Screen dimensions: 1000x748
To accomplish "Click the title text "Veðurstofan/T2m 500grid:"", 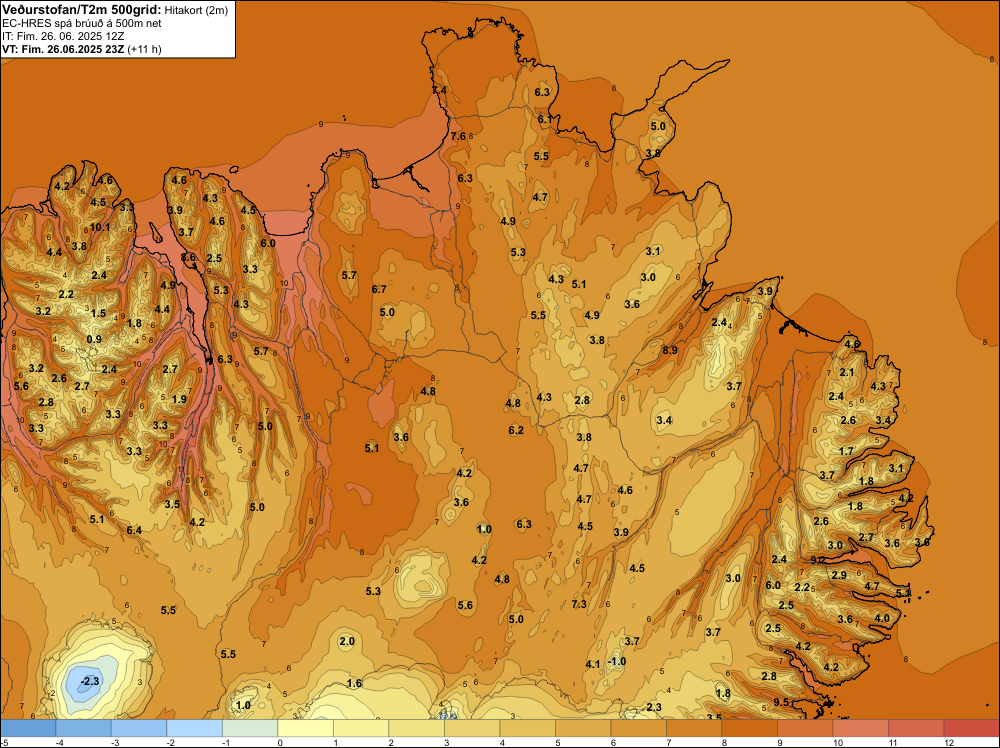I will click(82, 9).
